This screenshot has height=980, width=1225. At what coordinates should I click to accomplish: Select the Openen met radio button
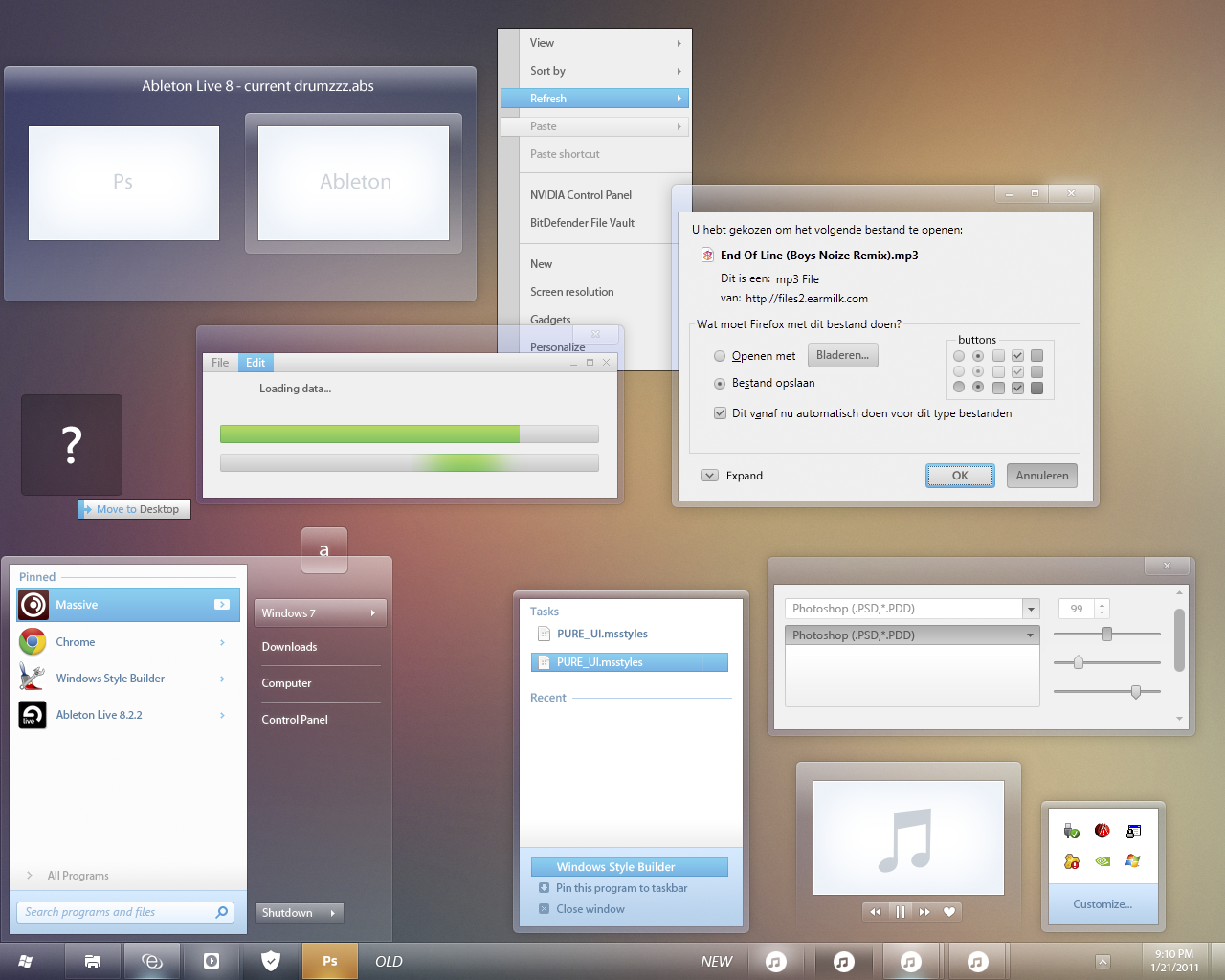(x=720, y=356)
